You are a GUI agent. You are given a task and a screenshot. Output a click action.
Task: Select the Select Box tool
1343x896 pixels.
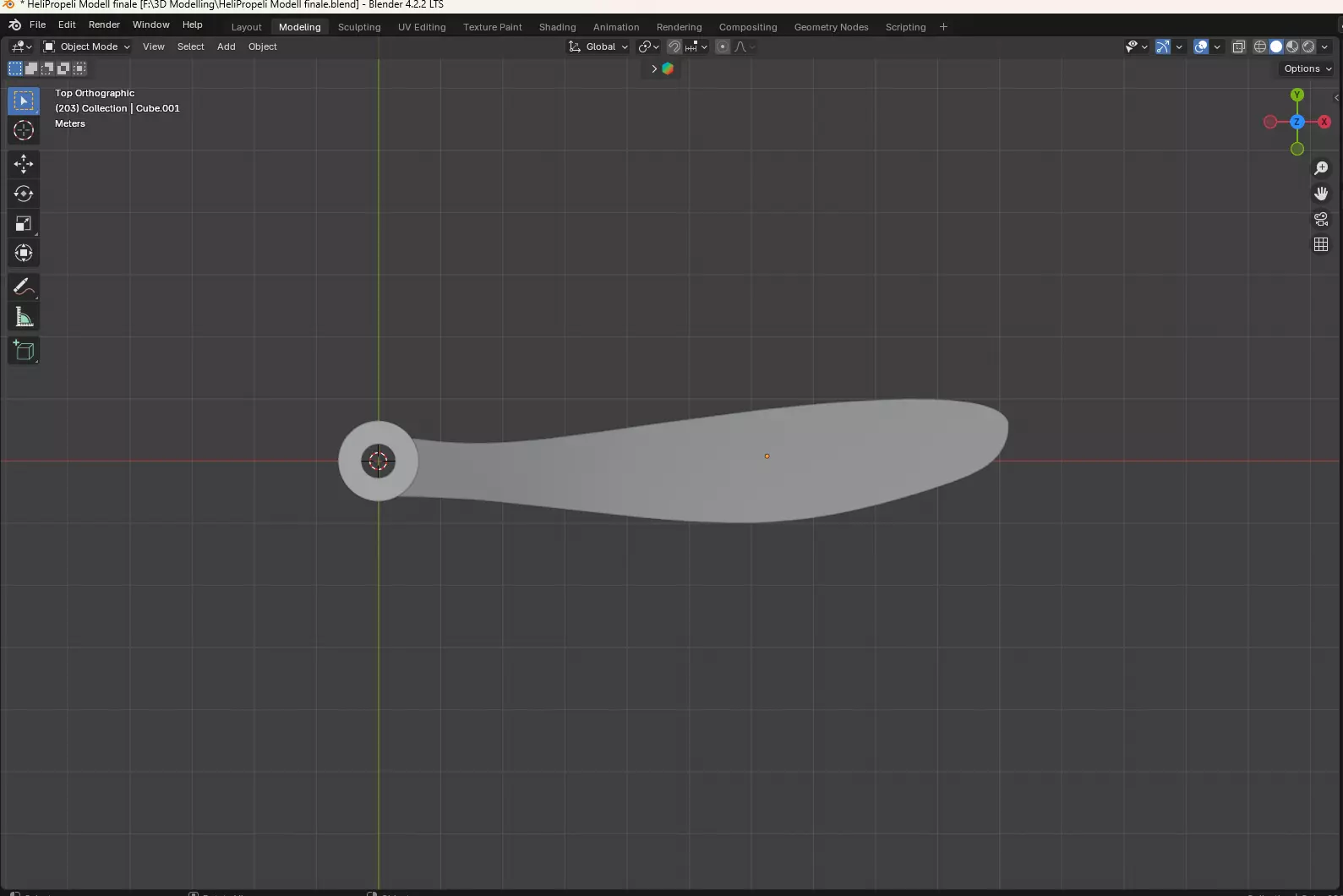tap(24, 101)
